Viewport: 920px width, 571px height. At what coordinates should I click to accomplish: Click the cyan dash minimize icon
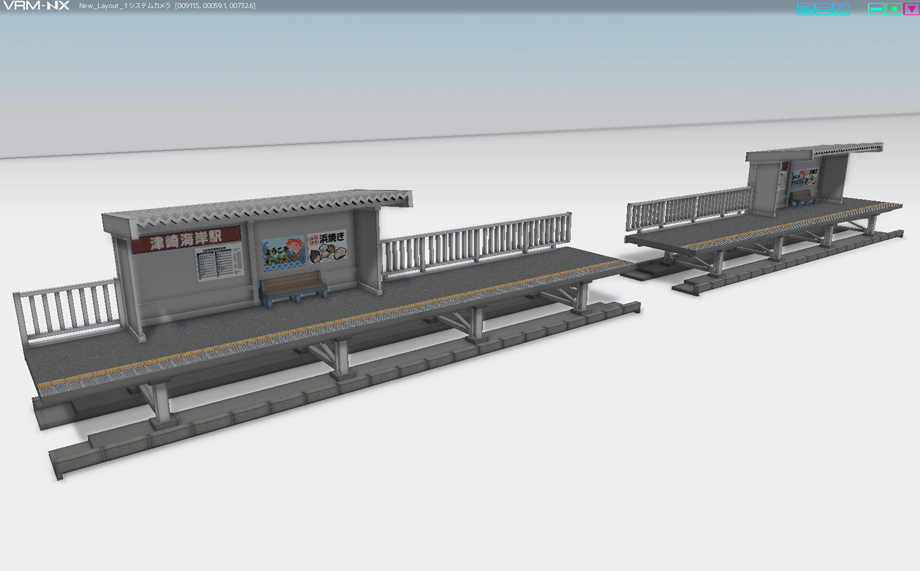click(x=876, y=9)
